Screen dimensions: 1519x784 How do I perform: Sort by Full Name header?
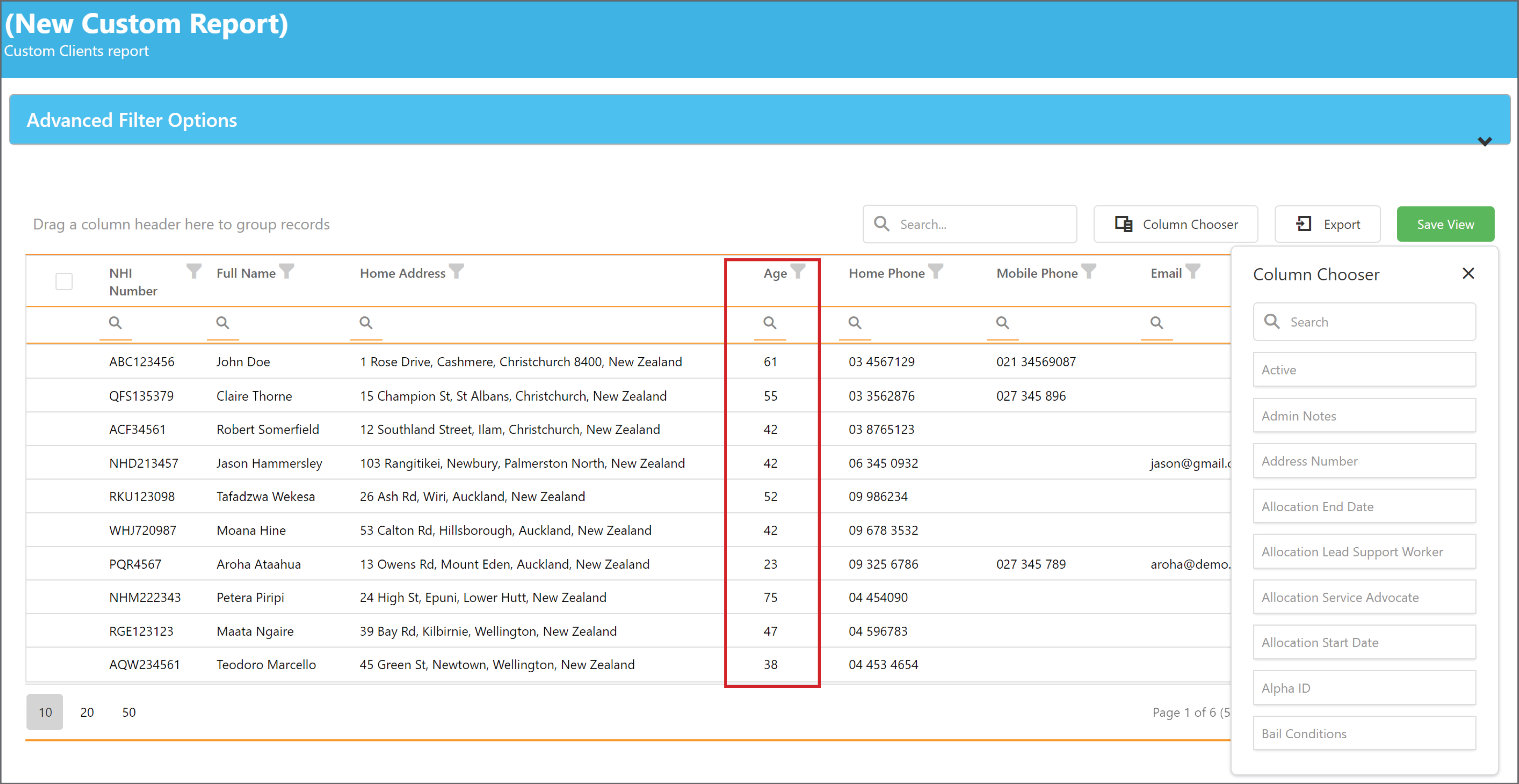[x=246, y=273]
